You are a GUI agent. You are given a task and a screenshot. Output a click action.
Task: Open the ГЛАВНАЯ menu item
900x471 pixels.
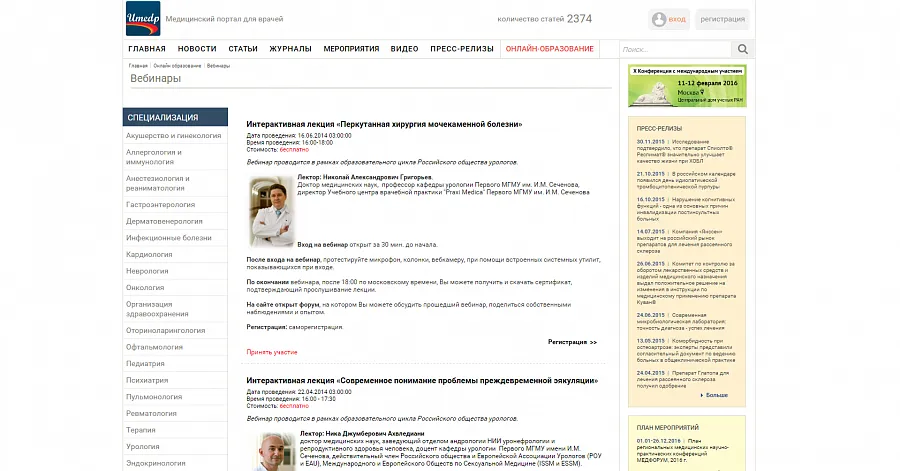tap(147, 49)
